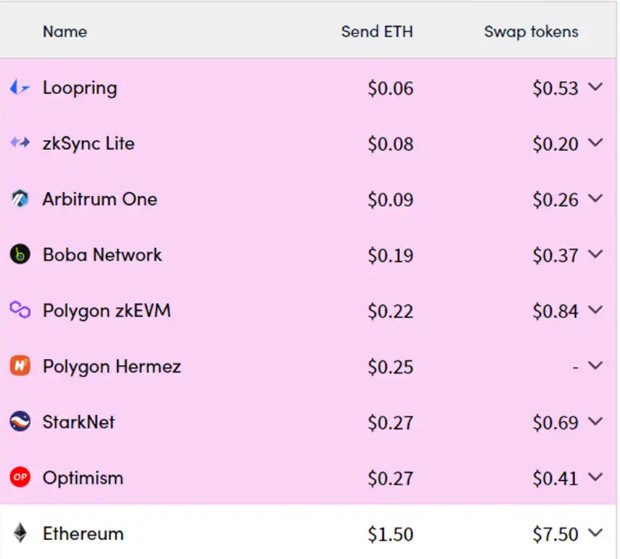Expand the Arbitrum One row chevron
This screenshot has height=559, width=620.
coord(595,198)
